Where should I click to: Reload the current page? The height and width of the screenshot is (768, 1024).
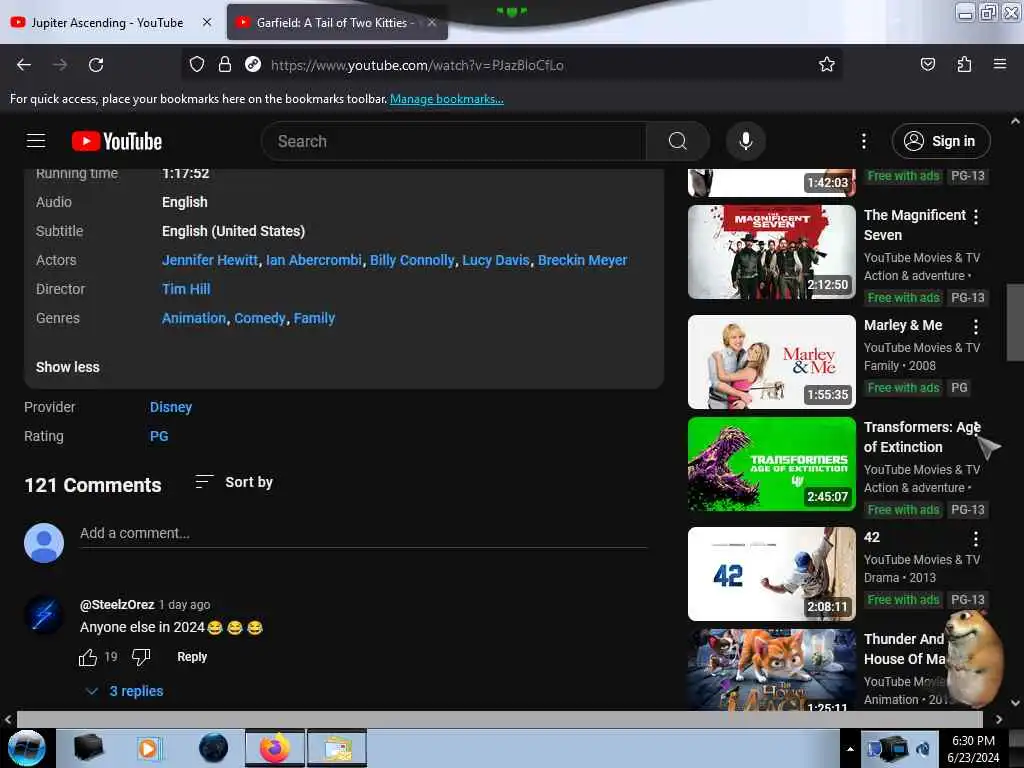pos(96,65)
